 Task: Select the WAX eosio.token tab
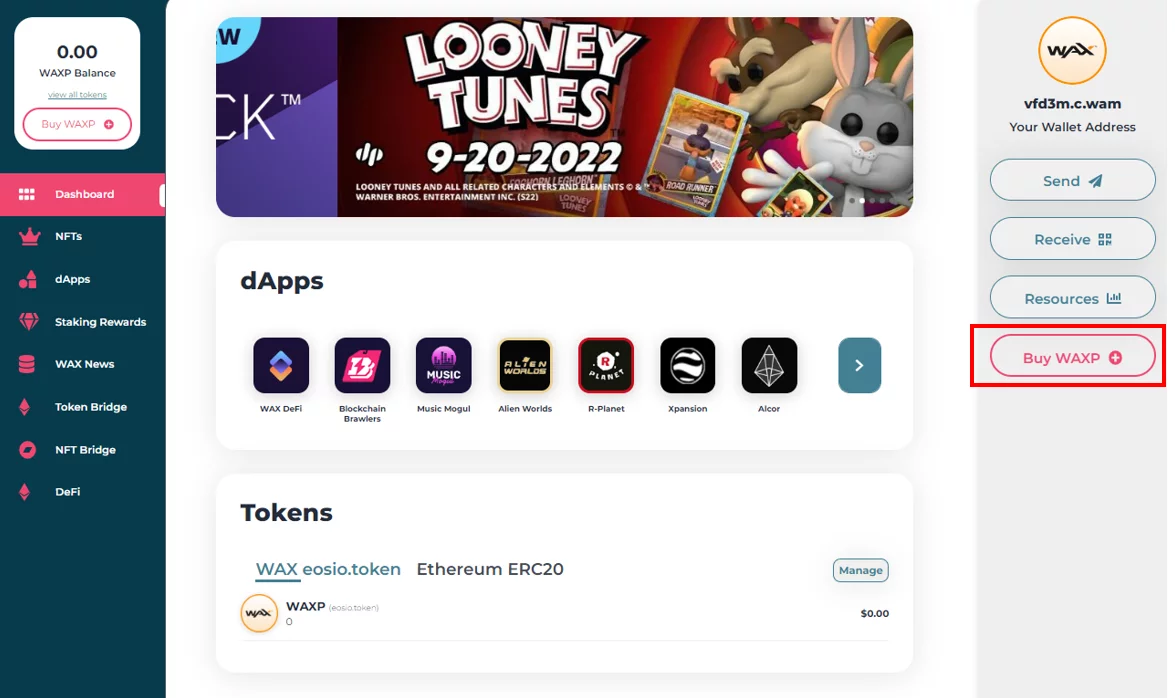(328, 569)
